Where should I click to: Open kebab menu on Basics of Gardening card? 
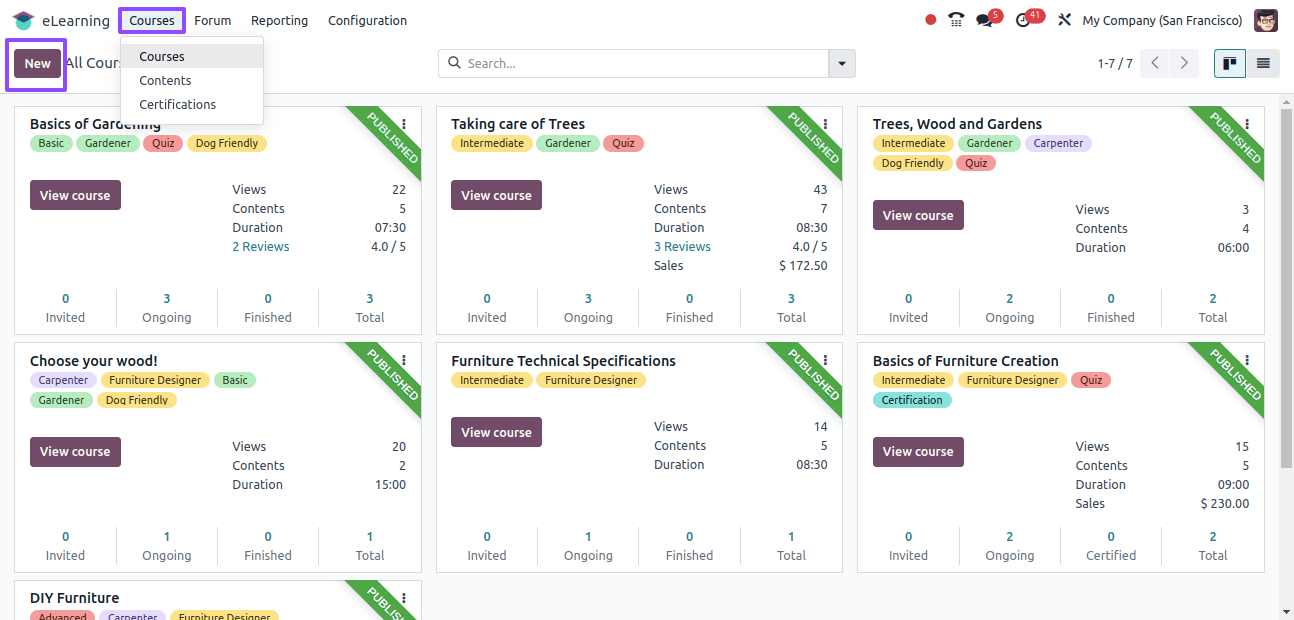pos(404,124)
